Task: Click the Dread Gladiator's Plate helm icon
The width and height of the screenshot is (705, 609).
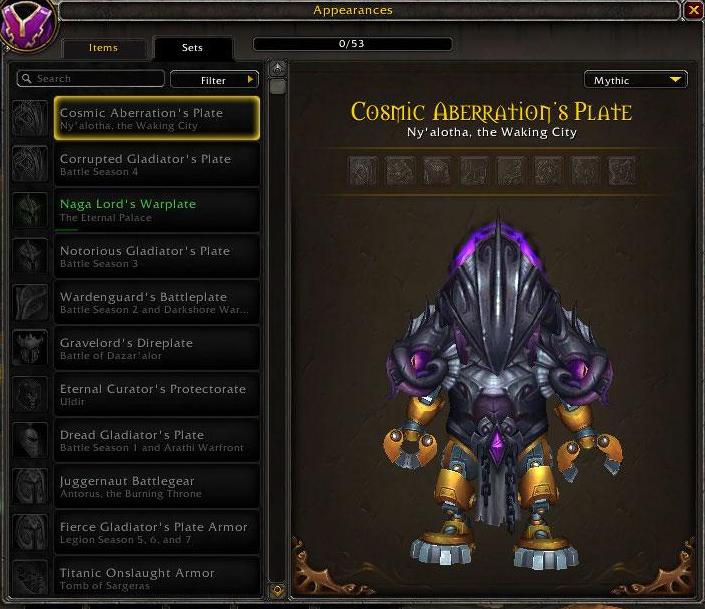Action: pyautogui.click(x=30, y=440)
